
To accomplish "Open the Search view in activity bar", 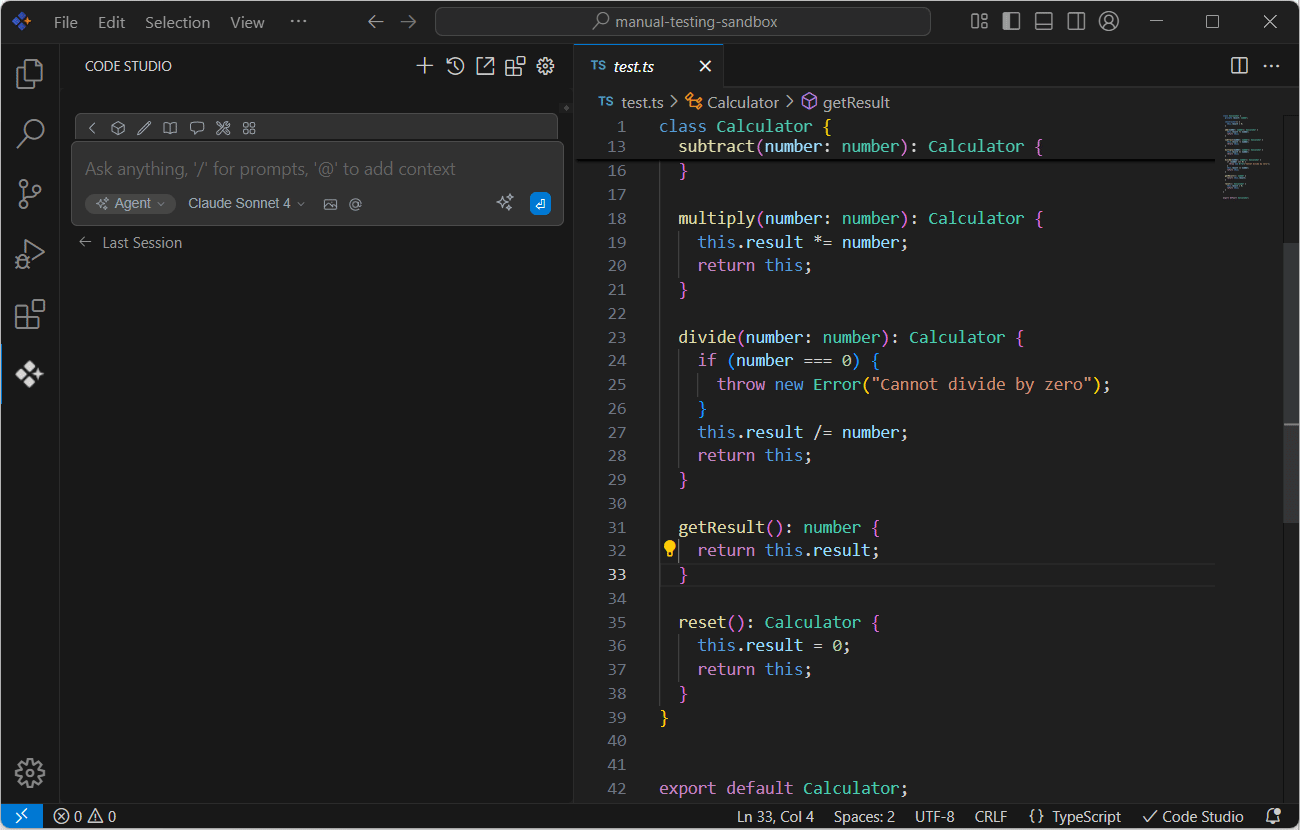I will coord(30,133).
